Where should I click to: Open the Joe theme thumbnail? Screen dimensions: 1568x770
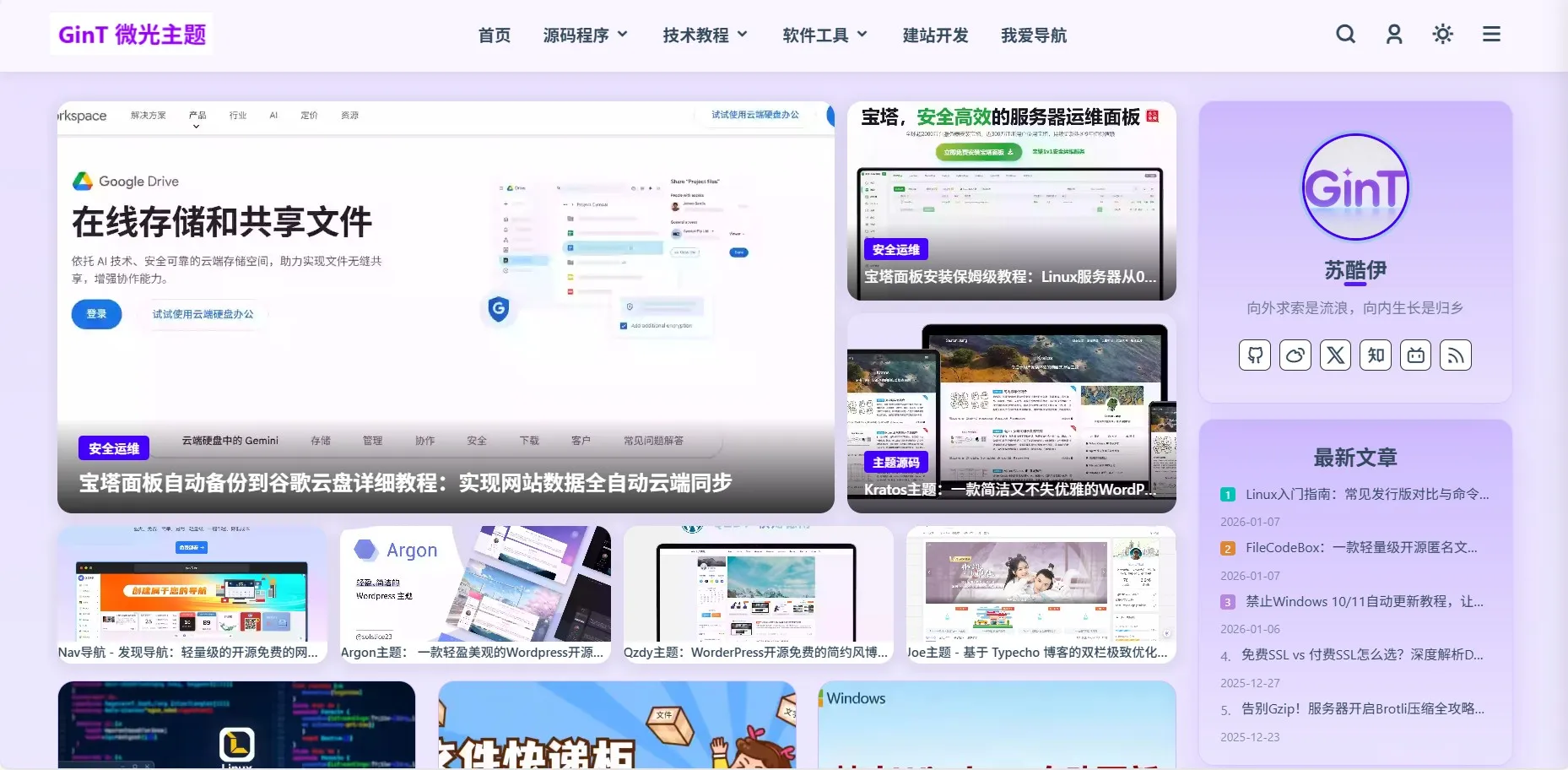pyautogui.click(x=1041, y=583)
